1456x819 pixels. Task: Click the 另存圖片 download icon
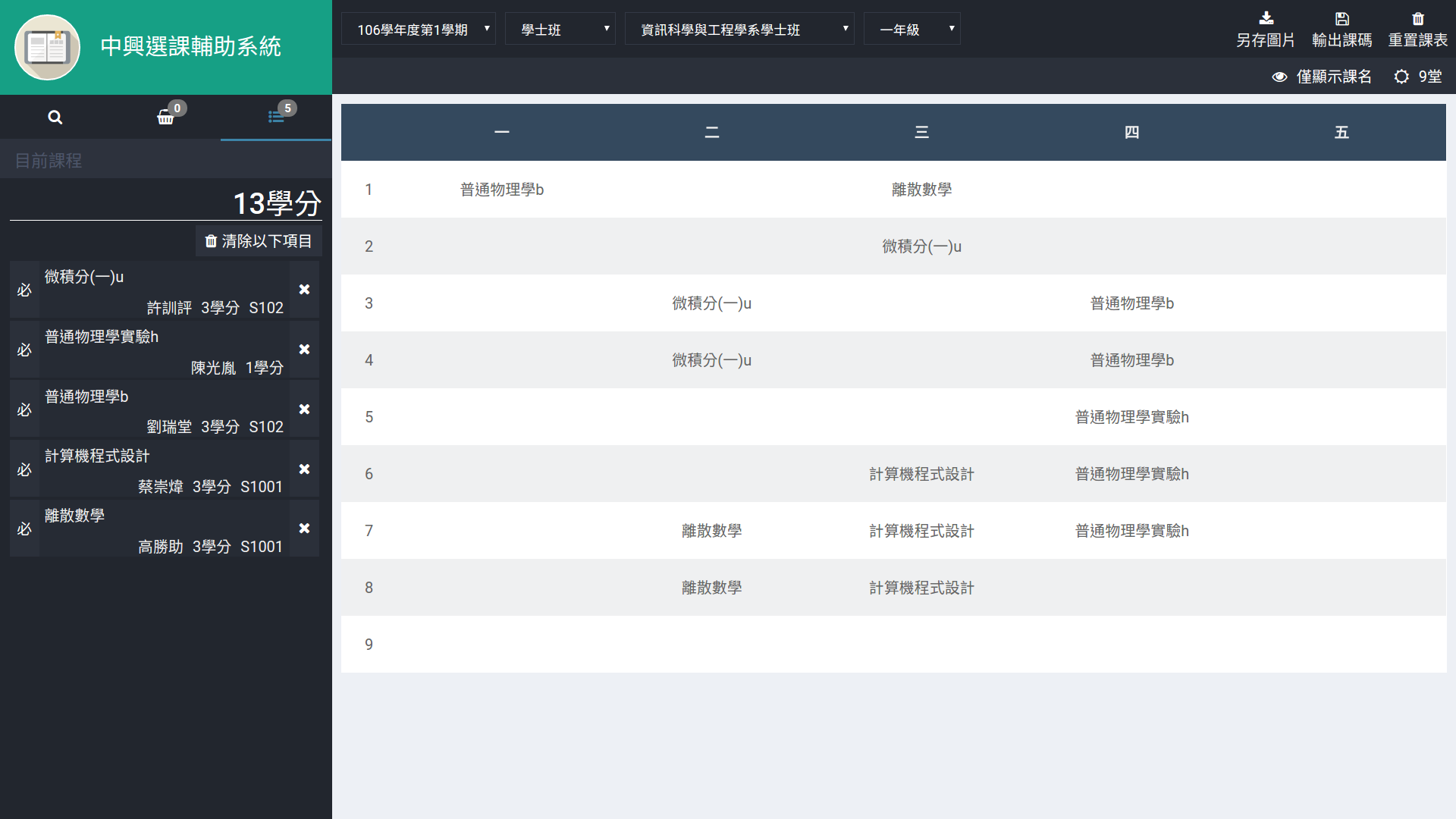1266,19
